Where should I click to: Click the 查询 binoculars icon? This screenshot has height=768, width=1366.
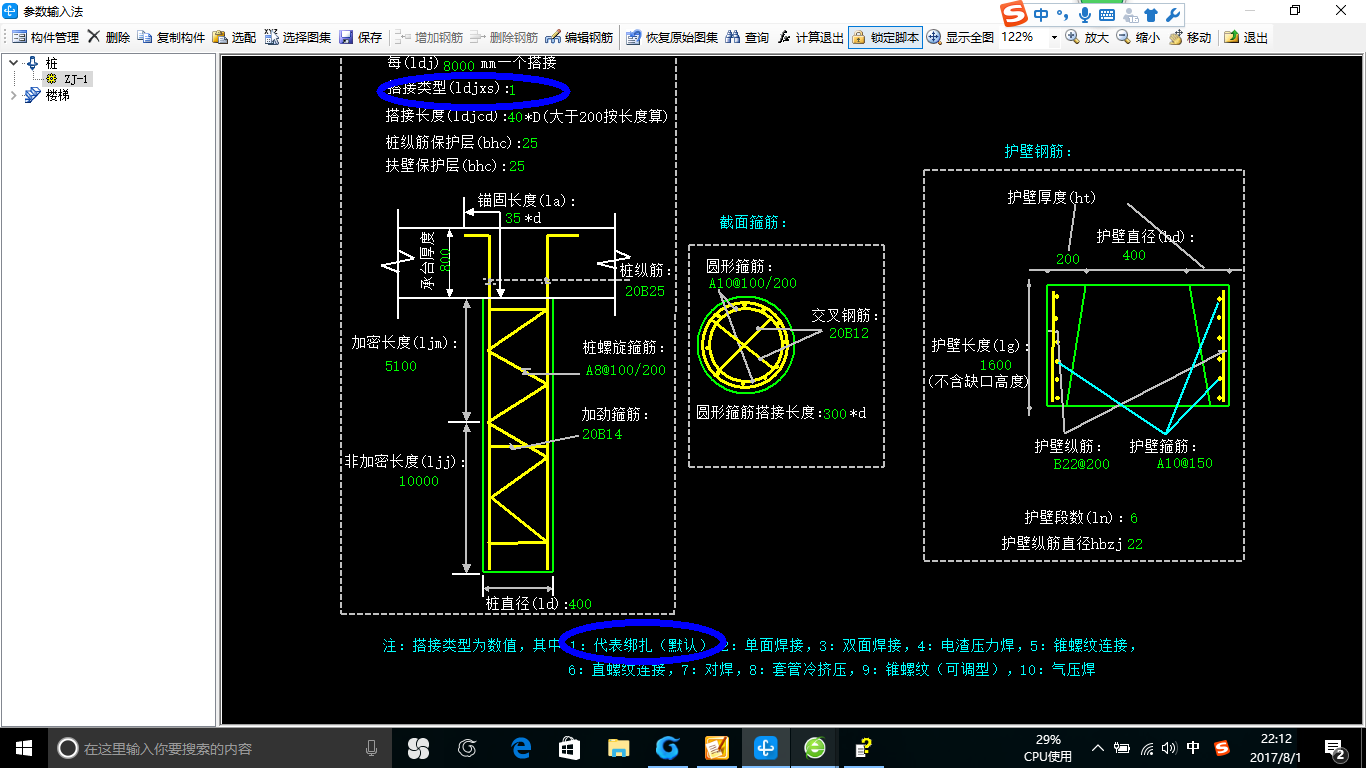point(733,37)
